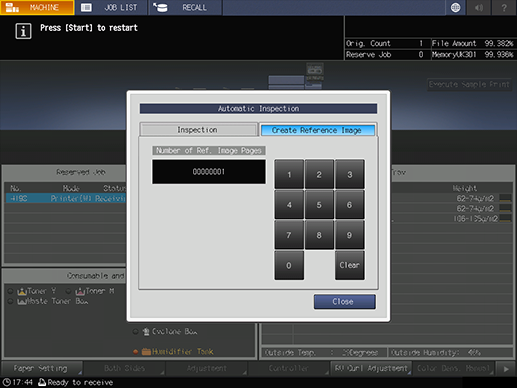The image size is (517, 388).
Task: Open the RECALL tab
Action: click(x=185, y=7)
